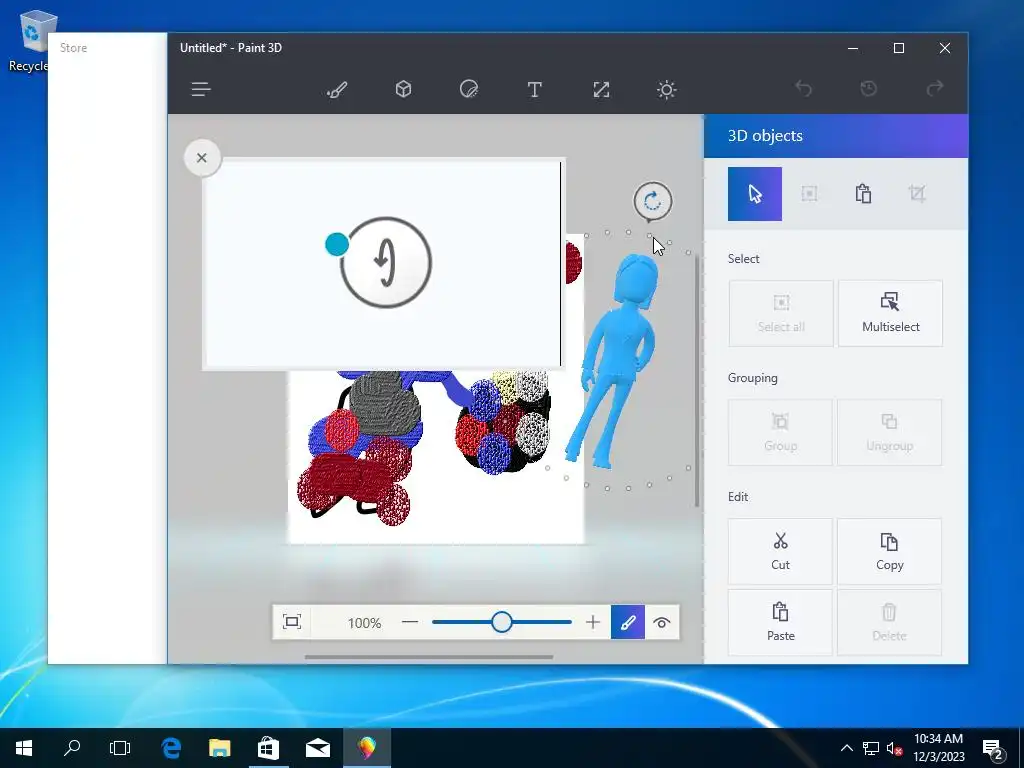Open the Canvas resize tool
The width and height of the screenshot is (1024, 768).
[601, 89]
